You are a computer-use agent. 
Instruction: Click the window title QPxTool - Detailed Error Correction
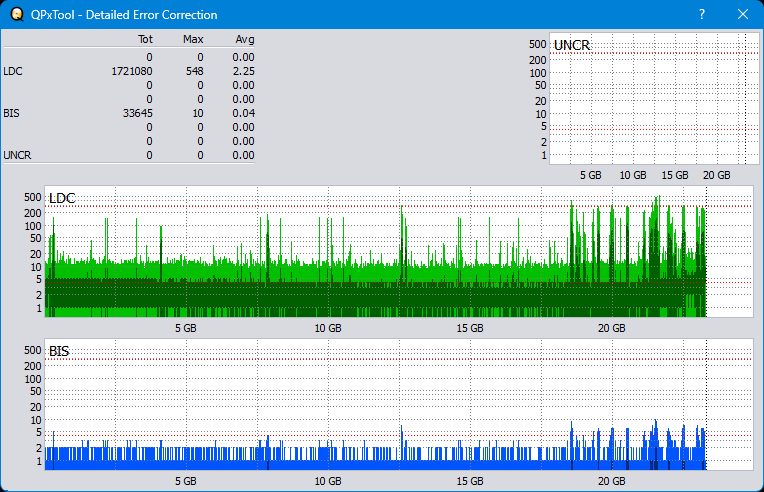coord(124,15)
